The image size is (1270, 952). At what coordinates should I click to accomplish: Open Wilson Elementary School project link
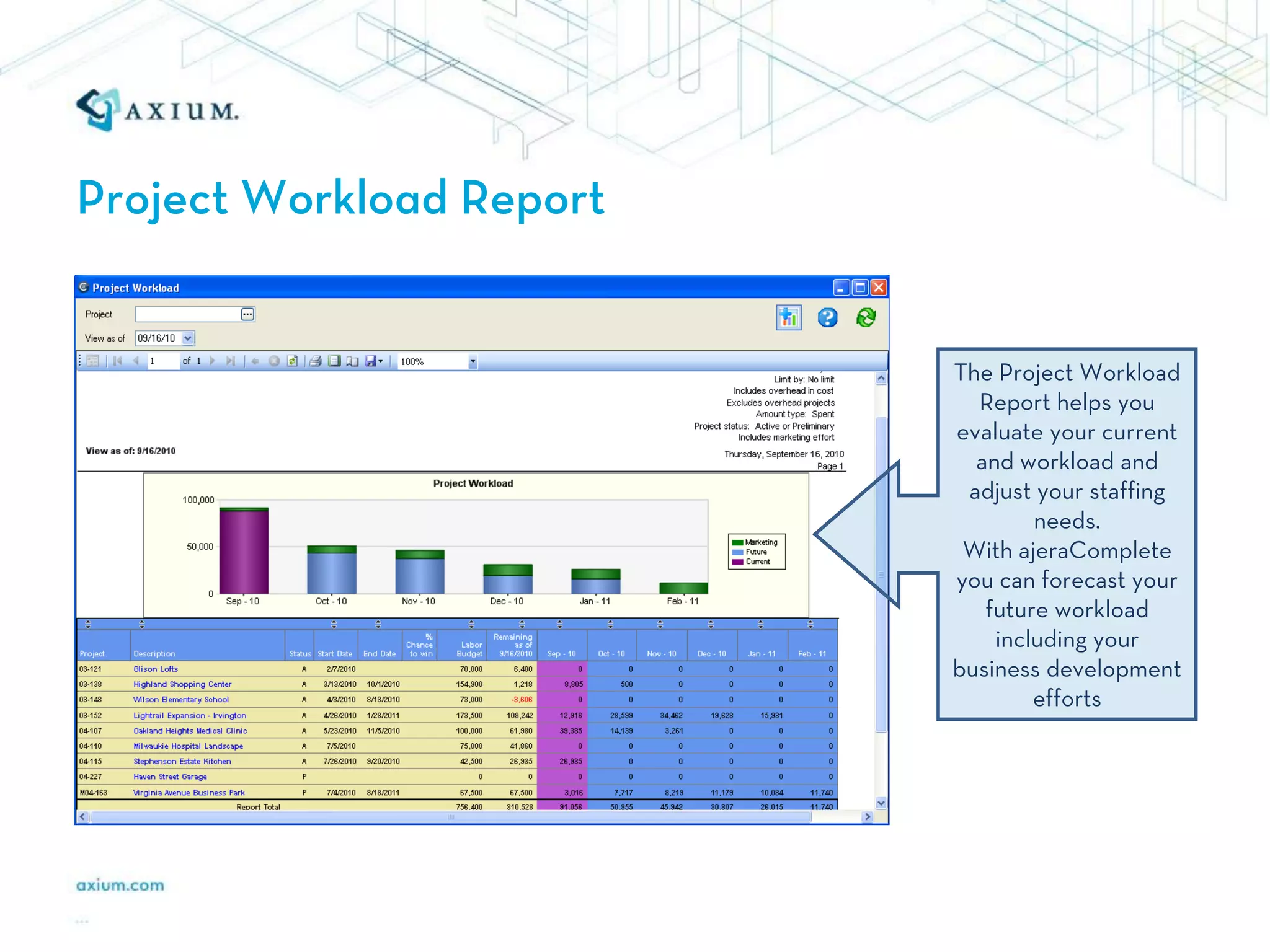pos(181,700)
